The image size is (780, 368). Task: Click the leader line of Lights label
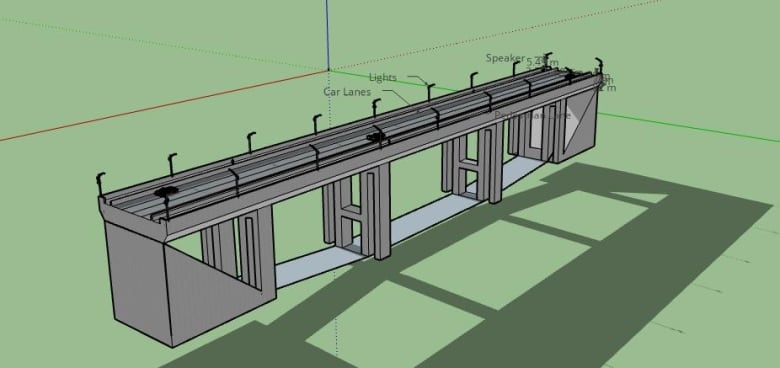tap(418, 79)
